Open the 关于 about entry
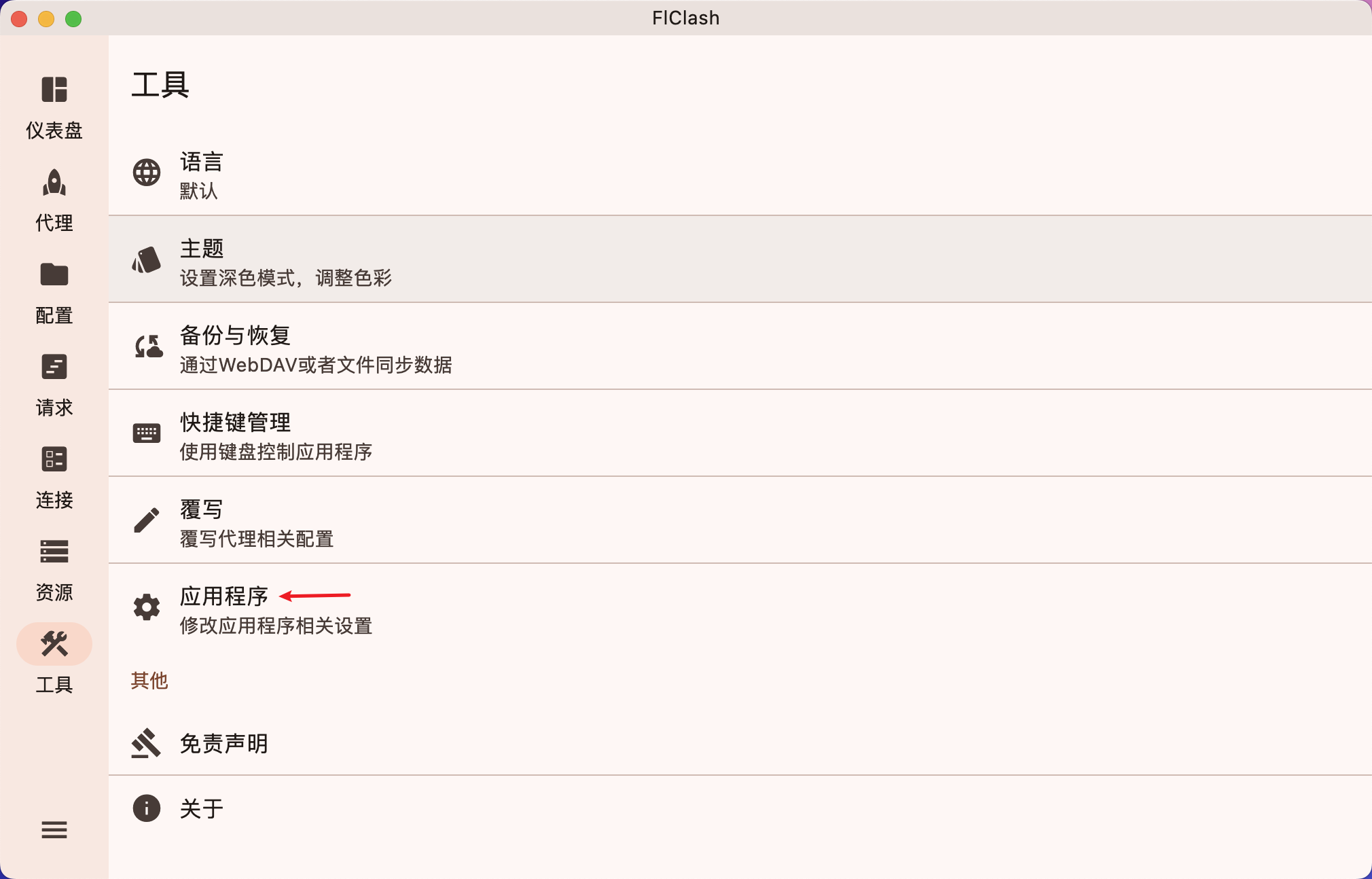Screen dimensions: 1372x879 point(740,808)
